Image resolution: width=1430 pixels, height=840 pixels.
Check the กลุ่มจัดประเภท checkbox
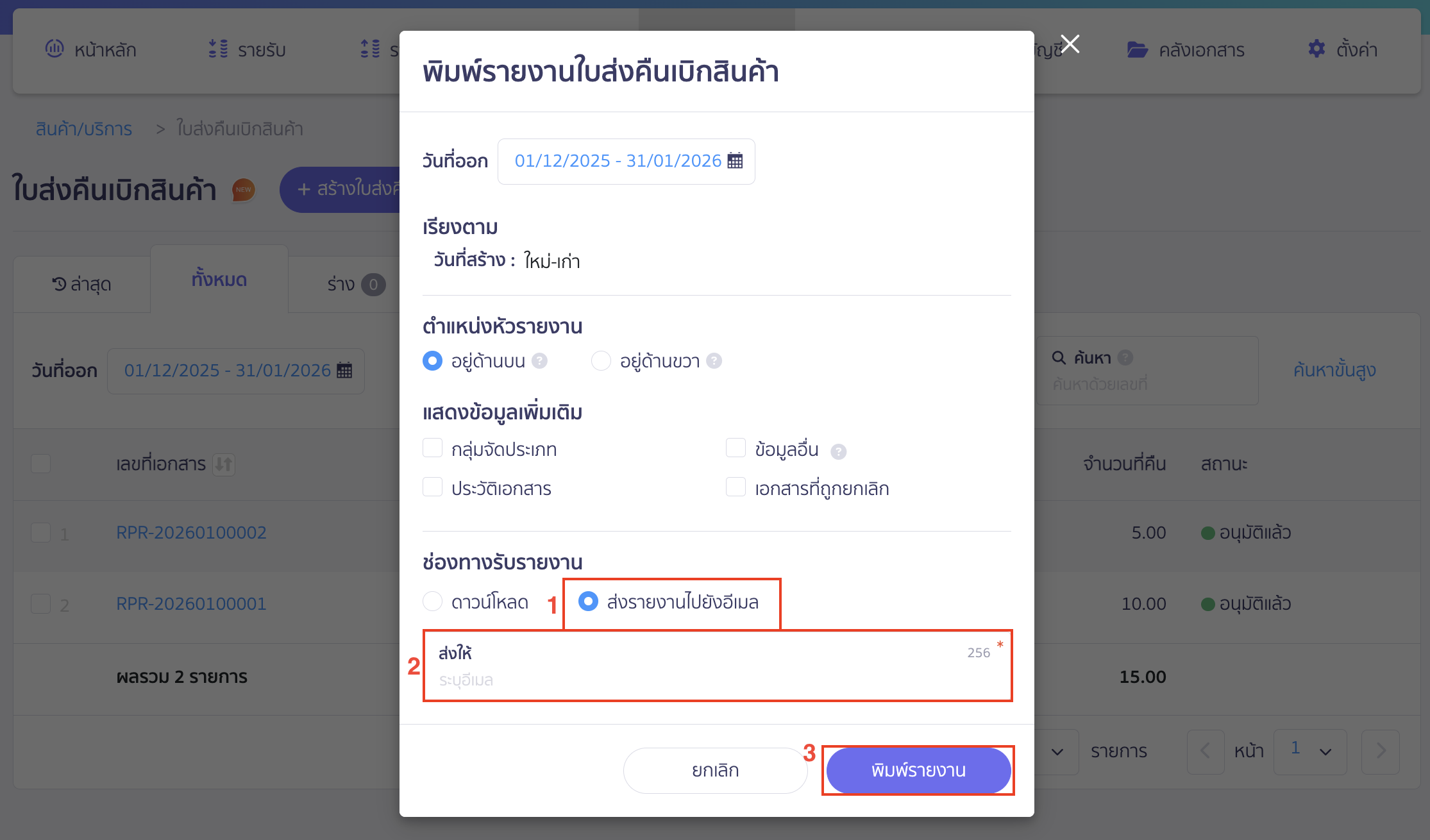[x=432, y=448]
